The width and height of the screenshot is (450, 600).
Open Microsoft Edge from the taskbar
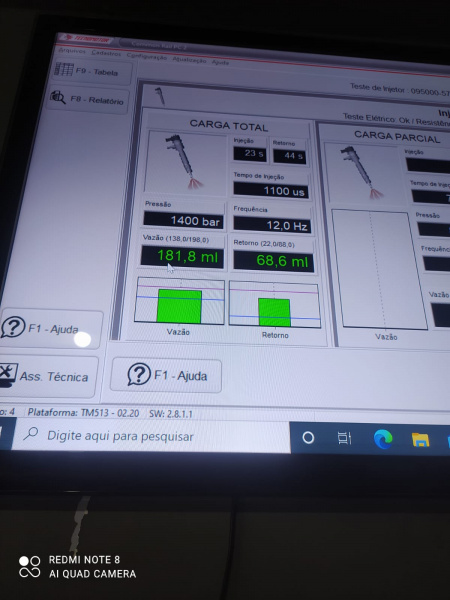(x=383, y=439)
